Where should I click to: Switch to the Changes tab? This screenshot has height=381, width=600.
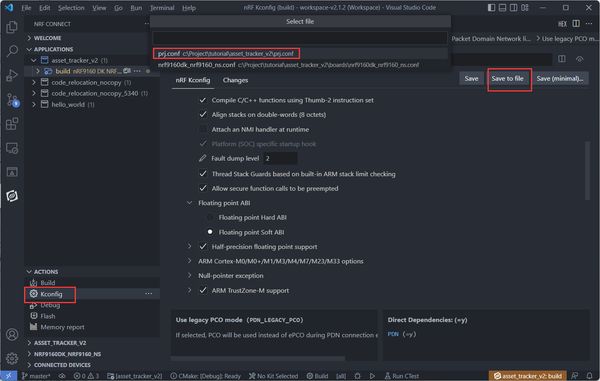[x=235, y=80]
